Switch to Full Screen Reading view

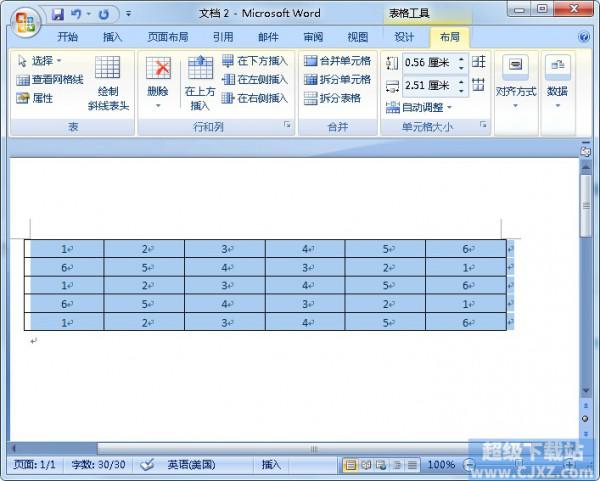366,465
